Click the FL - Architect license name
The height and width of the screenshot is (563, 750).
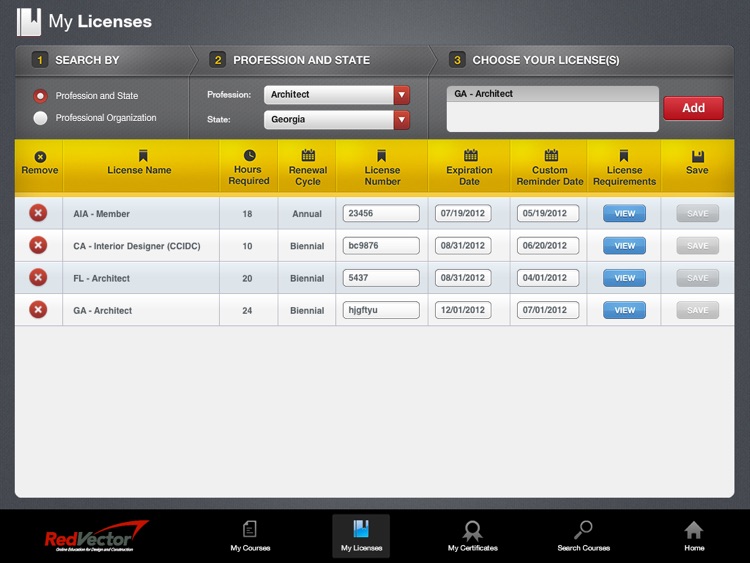(101, 278)
